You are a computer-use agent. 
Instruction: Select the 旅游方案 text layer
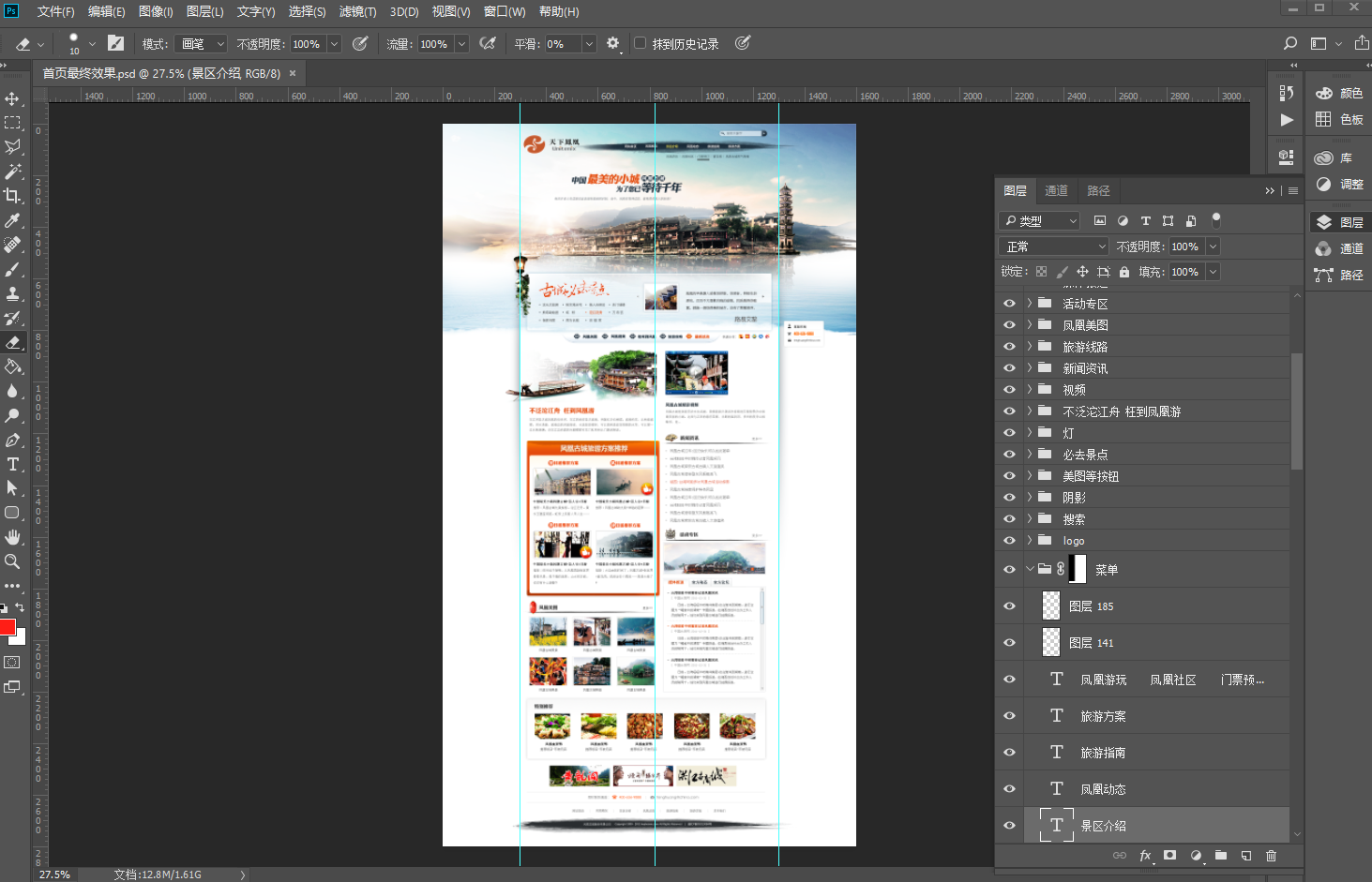pyautogui.click(x=1103, y=716)
